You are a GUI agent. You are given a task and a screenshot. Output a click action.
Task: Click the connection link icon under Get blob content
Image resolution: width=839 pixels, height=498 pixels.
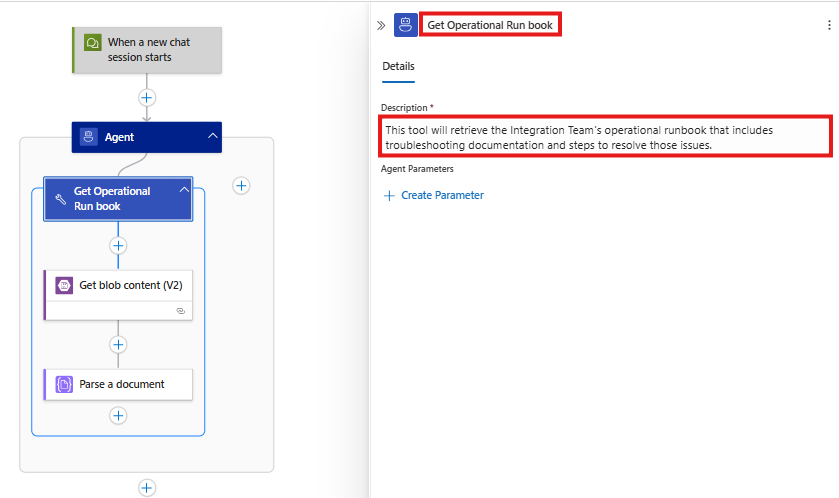(x=180, y=311)
